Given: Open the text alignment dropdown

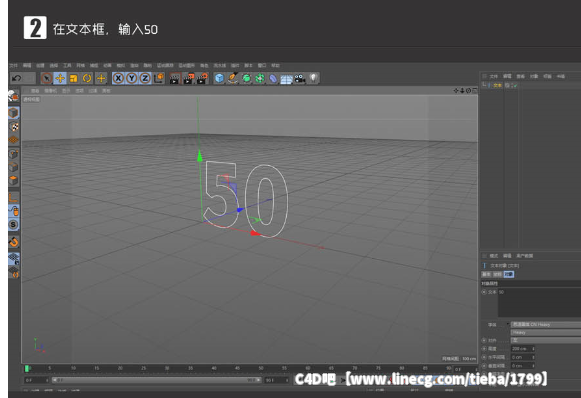Looking at the screenshot, I should tap(545, 340).
